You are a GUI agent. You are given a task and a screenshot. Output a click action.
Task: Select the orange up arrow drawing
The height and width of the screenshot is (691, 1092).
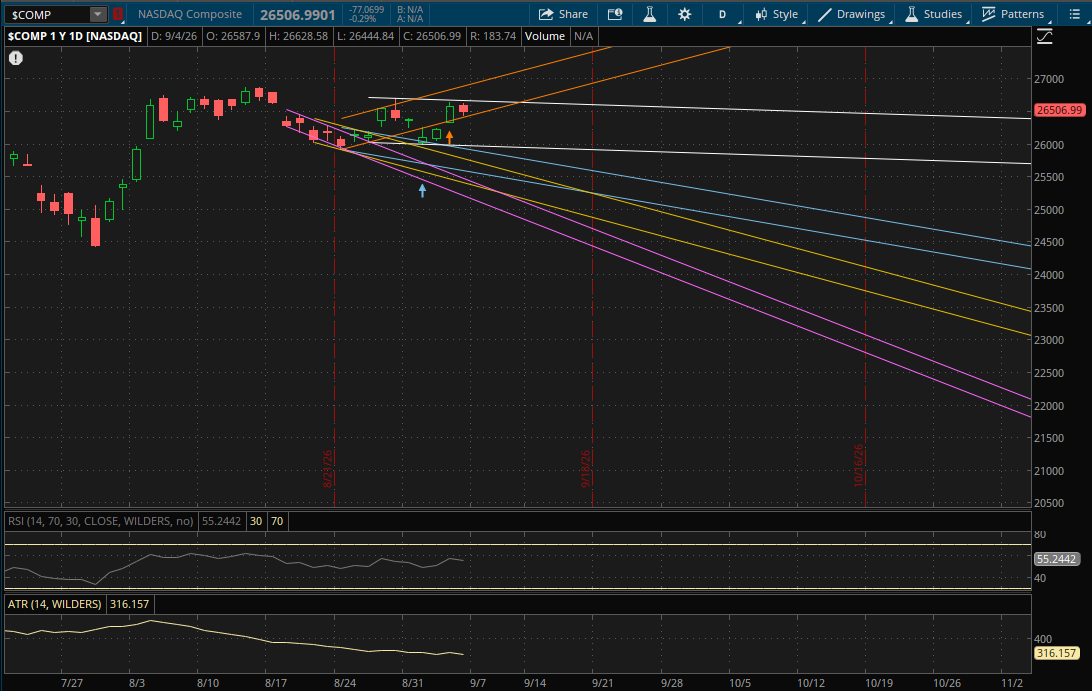pos(449,137)
